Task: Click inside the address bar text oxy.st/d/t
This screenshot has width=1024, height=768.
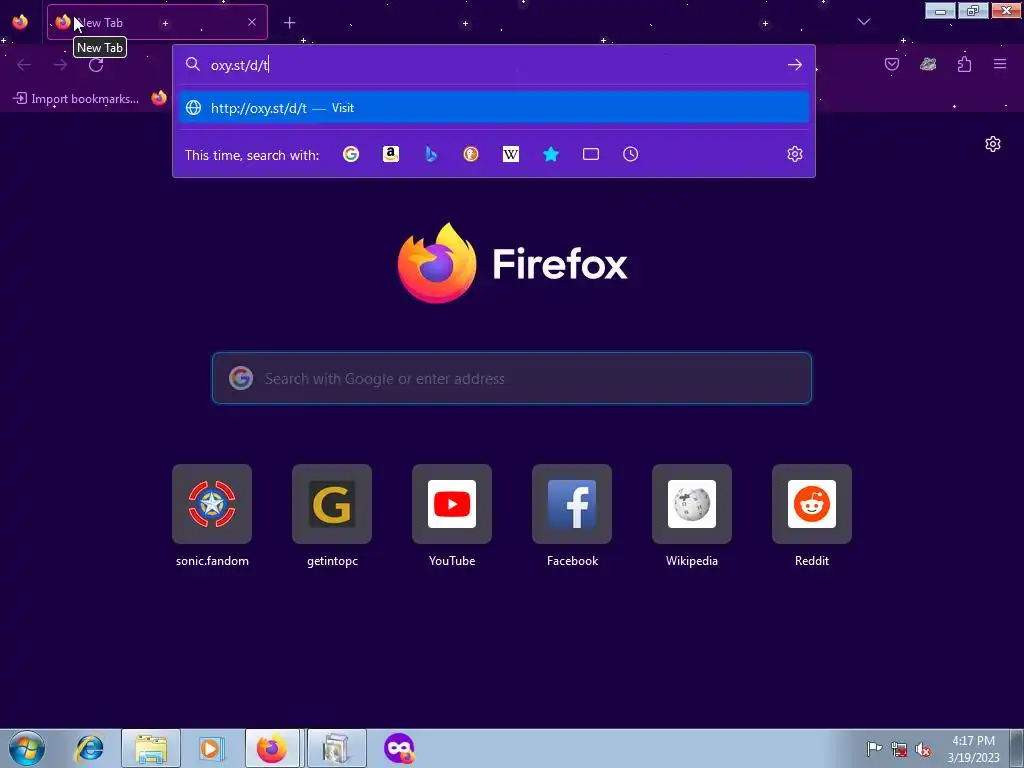Action: point(240,65)
